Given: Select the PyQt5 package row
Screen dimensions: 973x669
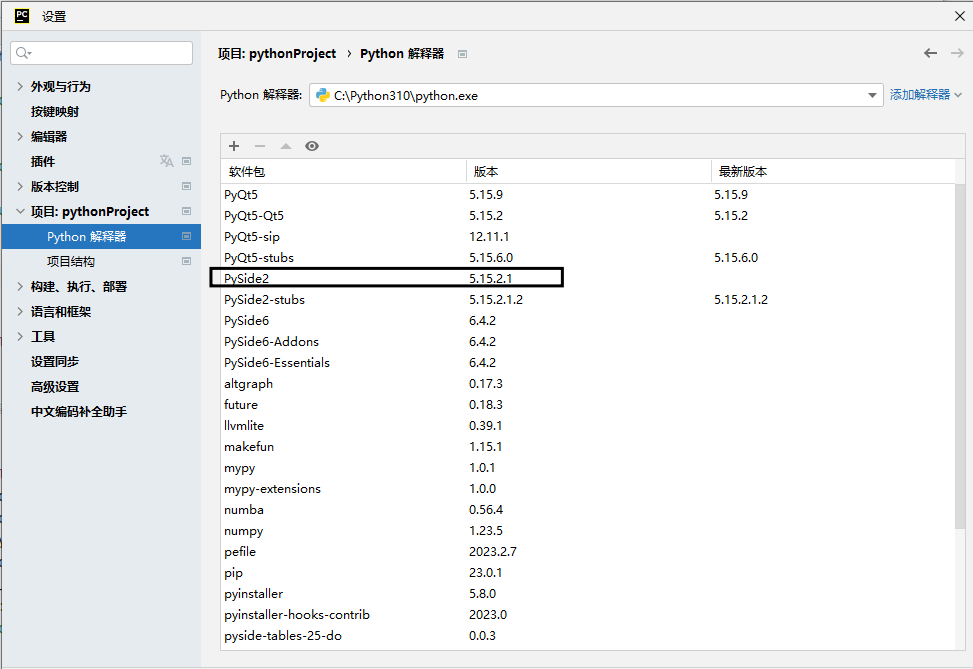Looking at the screenshot, I should (588, 194).
